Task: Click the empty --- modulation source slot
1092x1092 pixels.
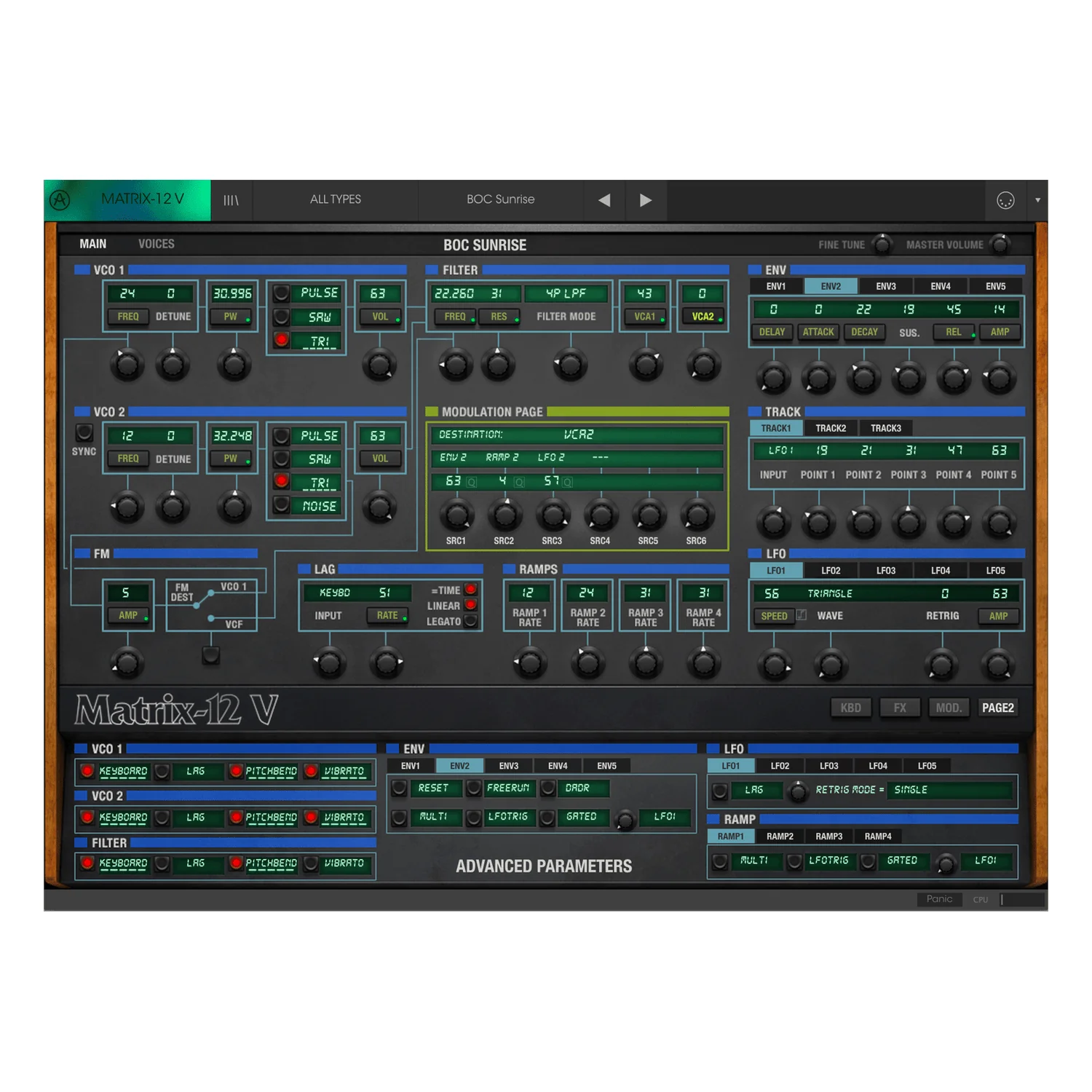Action: pyautogui.click(x=600, y=457)
